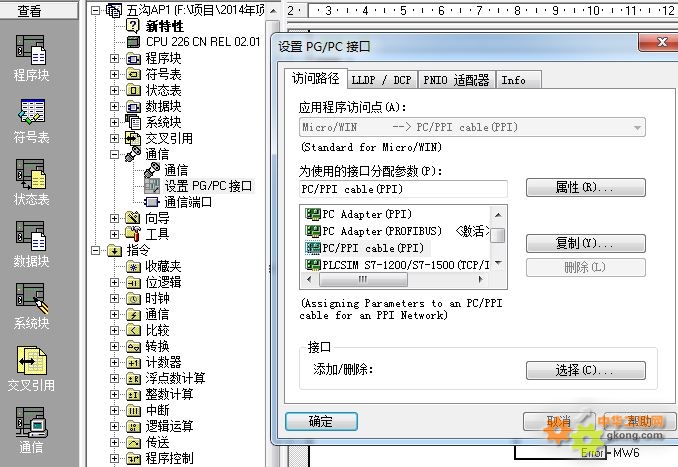Collapse the 通信 project tree node

tap(114, 154)
